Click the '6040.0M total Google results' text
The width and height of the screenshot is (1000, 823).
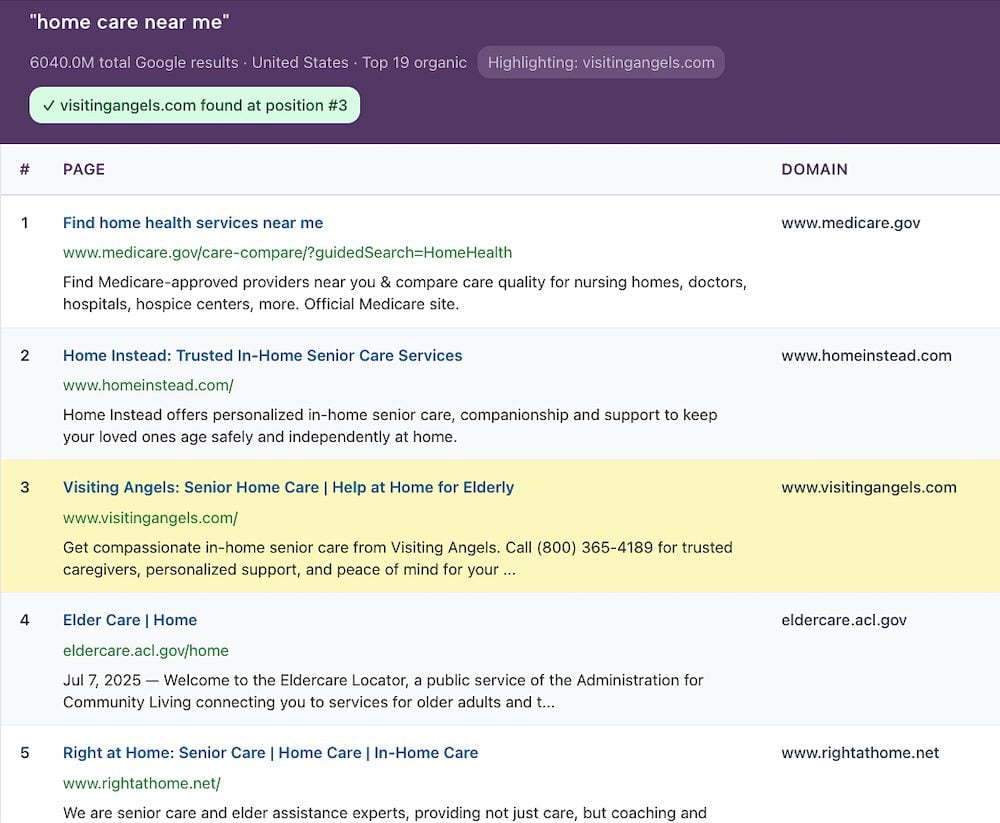(x=134, y=63)
